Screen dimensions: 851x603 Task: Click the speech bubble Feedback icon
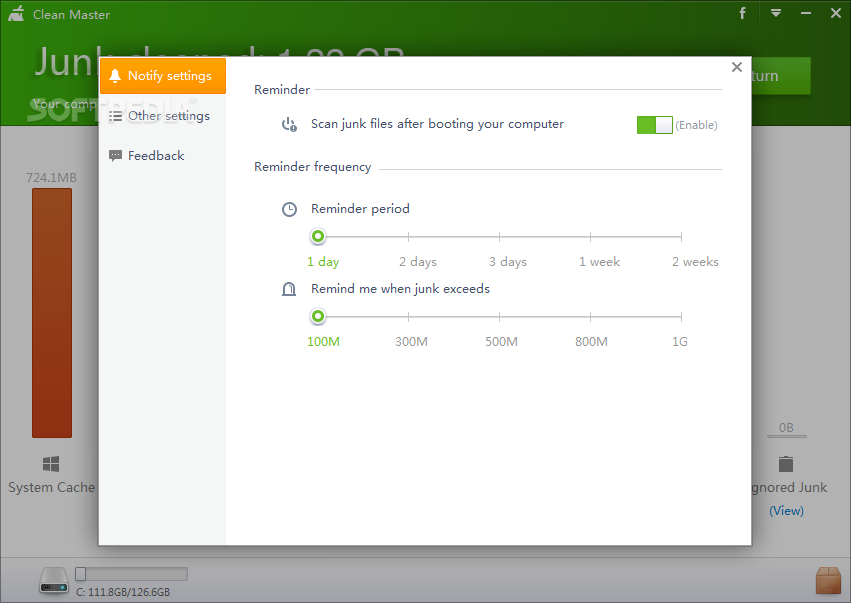point(115,156)
